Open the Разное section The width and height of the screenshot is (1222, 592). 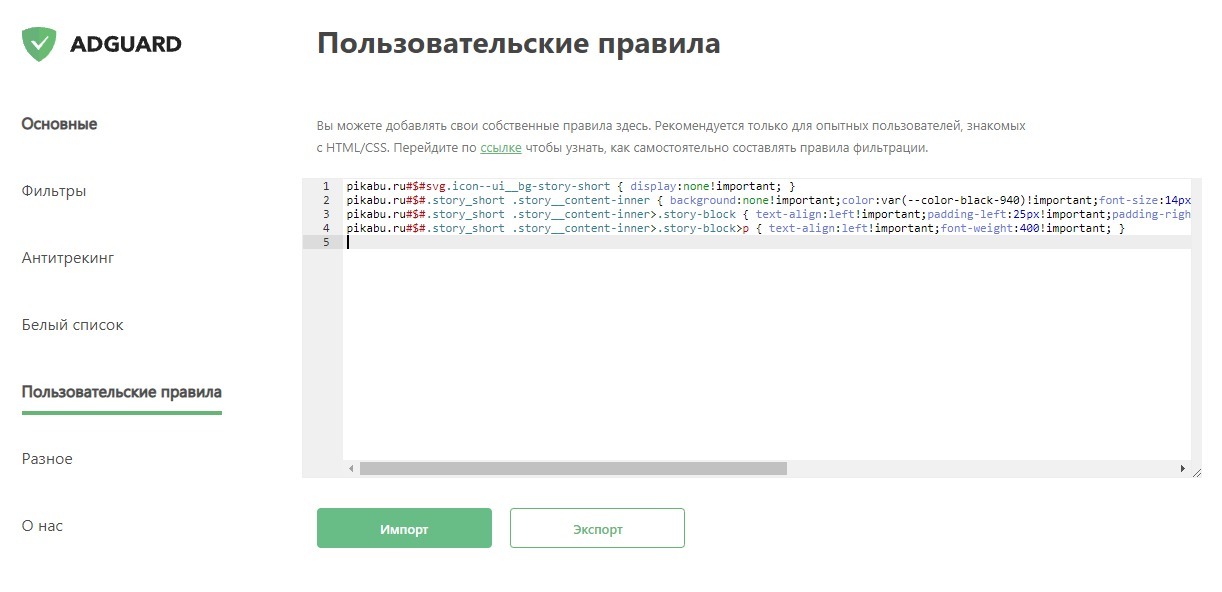[47, 459]
